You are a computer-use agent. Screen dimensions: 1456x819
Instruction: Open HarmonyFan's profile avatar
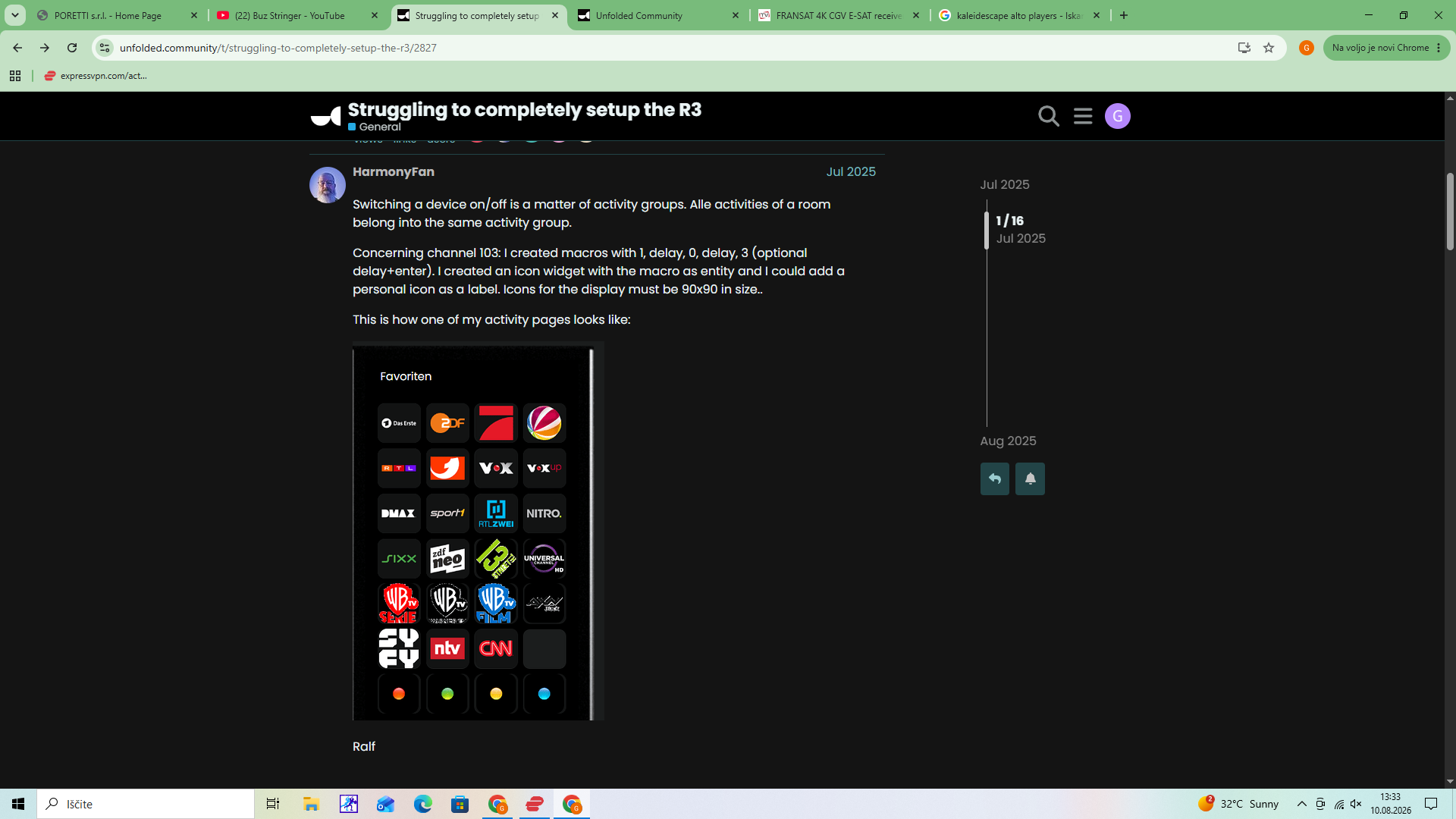tap(328, 185)
